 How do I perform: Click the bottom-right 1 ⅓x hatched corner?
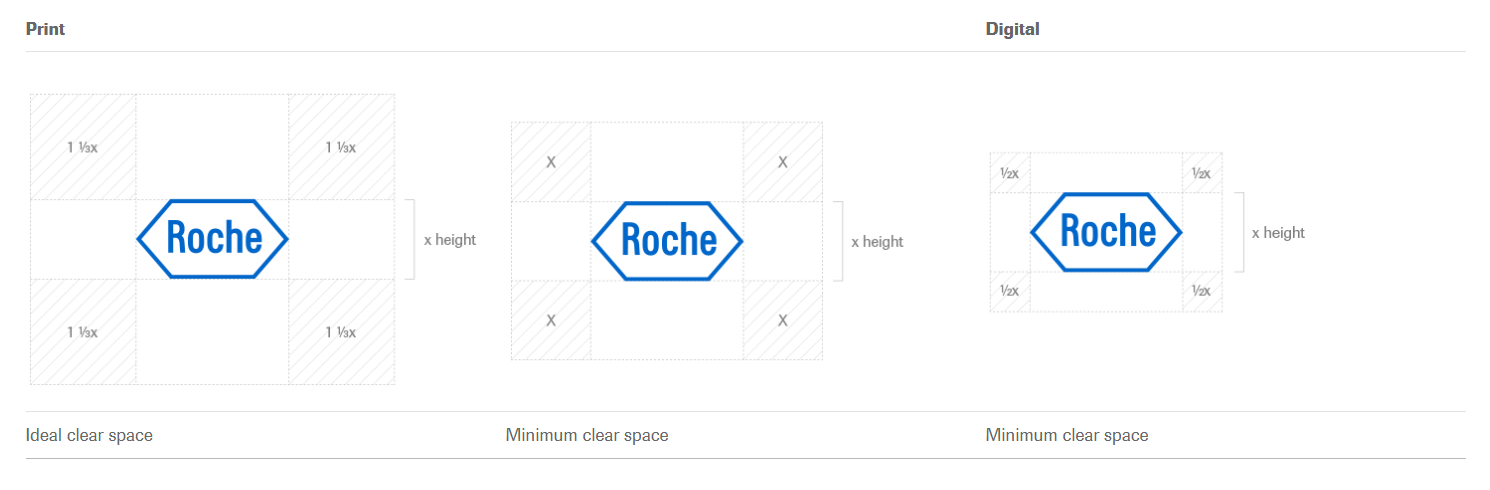pos(342,332)
